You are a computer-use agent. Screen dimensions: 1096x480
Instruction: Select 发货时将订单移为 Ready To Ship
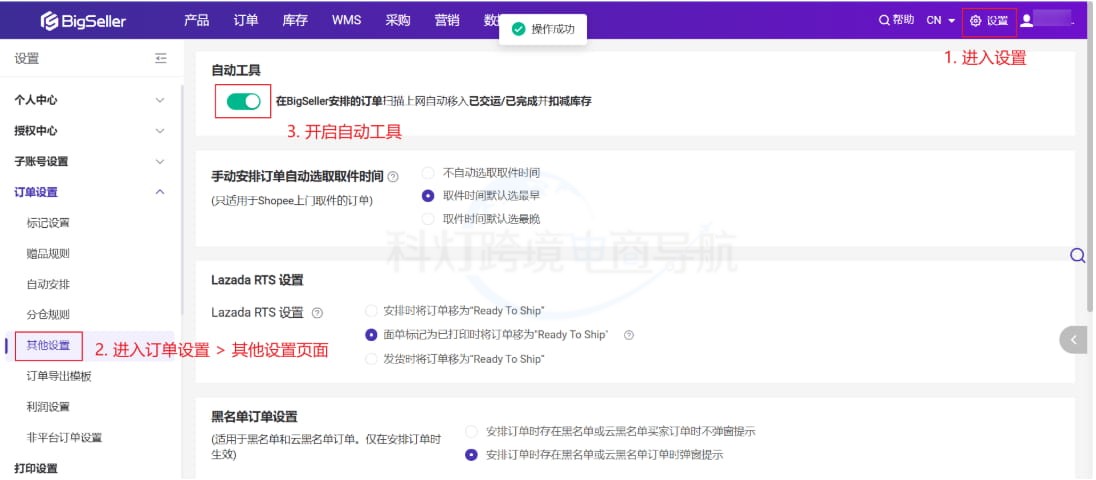371,359
